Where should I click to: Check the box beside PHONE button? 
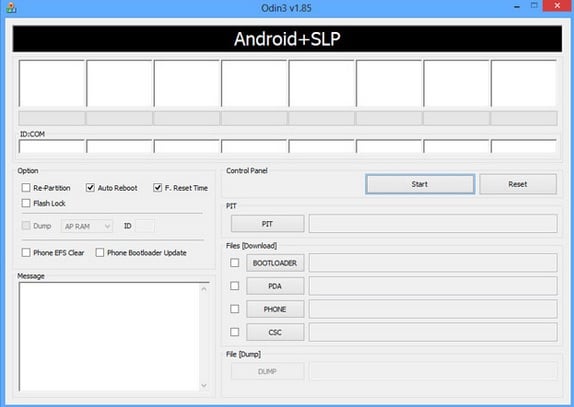pos(235,309)
